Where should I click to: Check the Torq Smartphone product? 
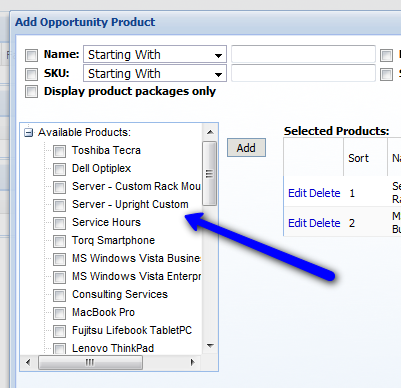tap(59, 241)
